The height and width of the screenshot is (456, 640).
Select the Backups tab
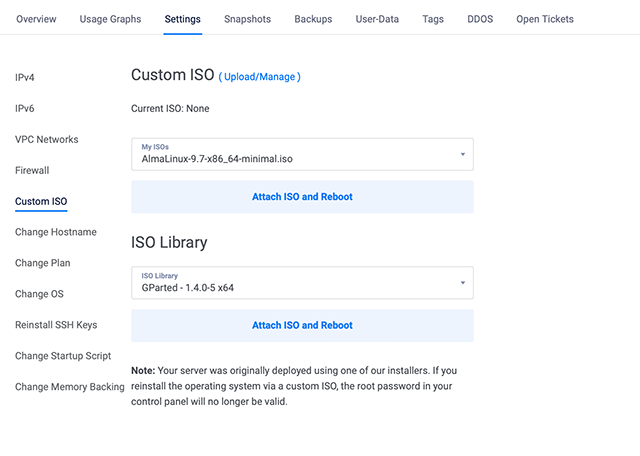pos(313,19)
